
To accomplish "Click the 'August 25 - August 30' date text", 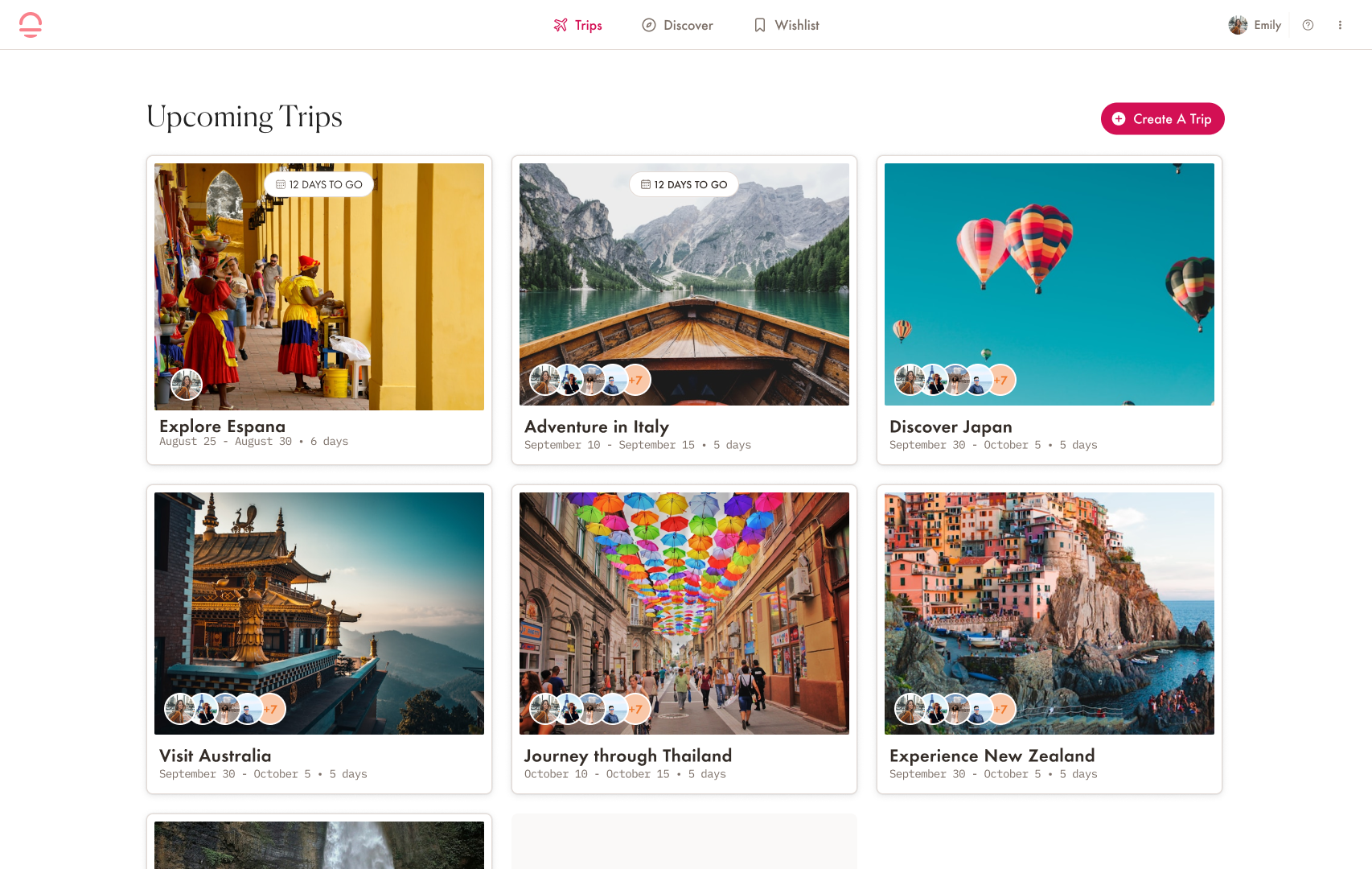I will [x=225, y=441].
